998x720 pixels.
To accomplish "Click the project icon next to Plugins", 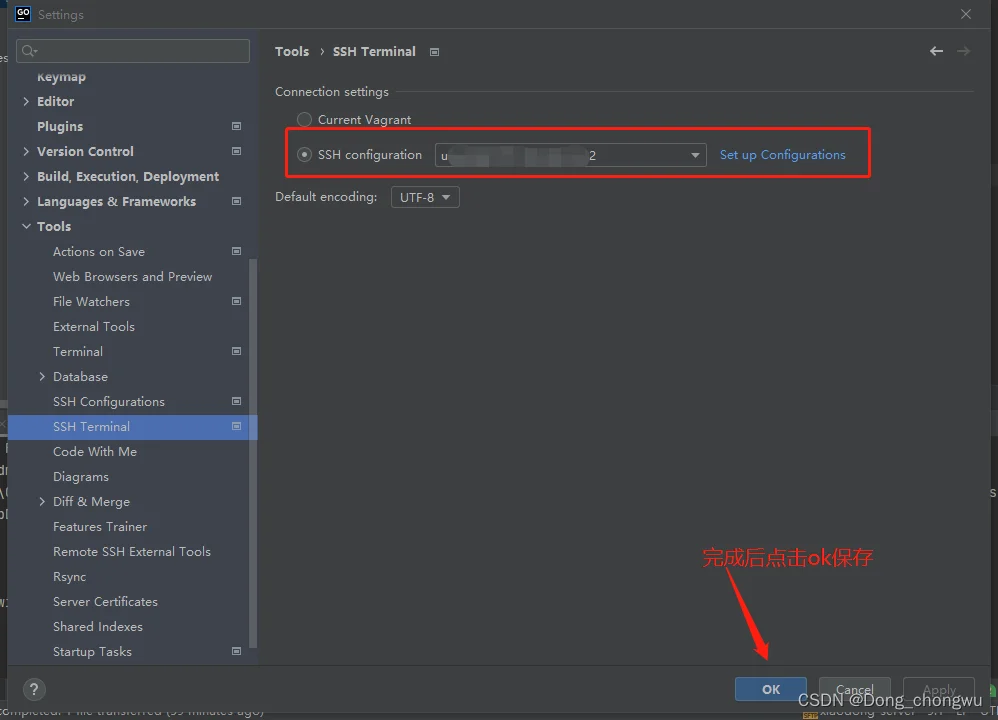I will coord(236,126).
